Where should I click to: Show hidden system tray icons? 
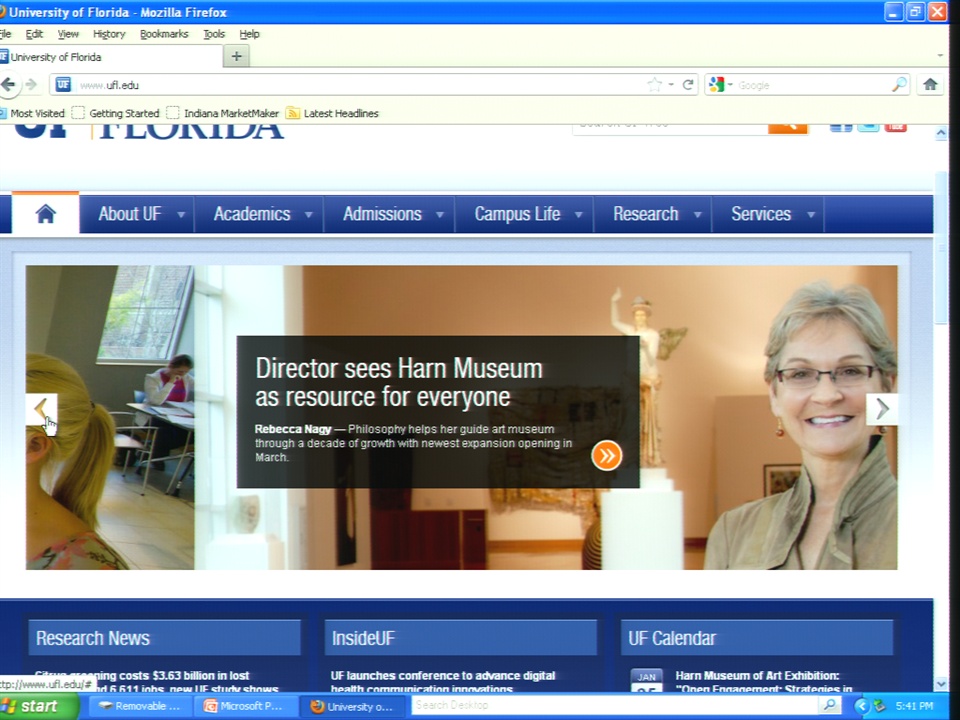coord(861,706)
